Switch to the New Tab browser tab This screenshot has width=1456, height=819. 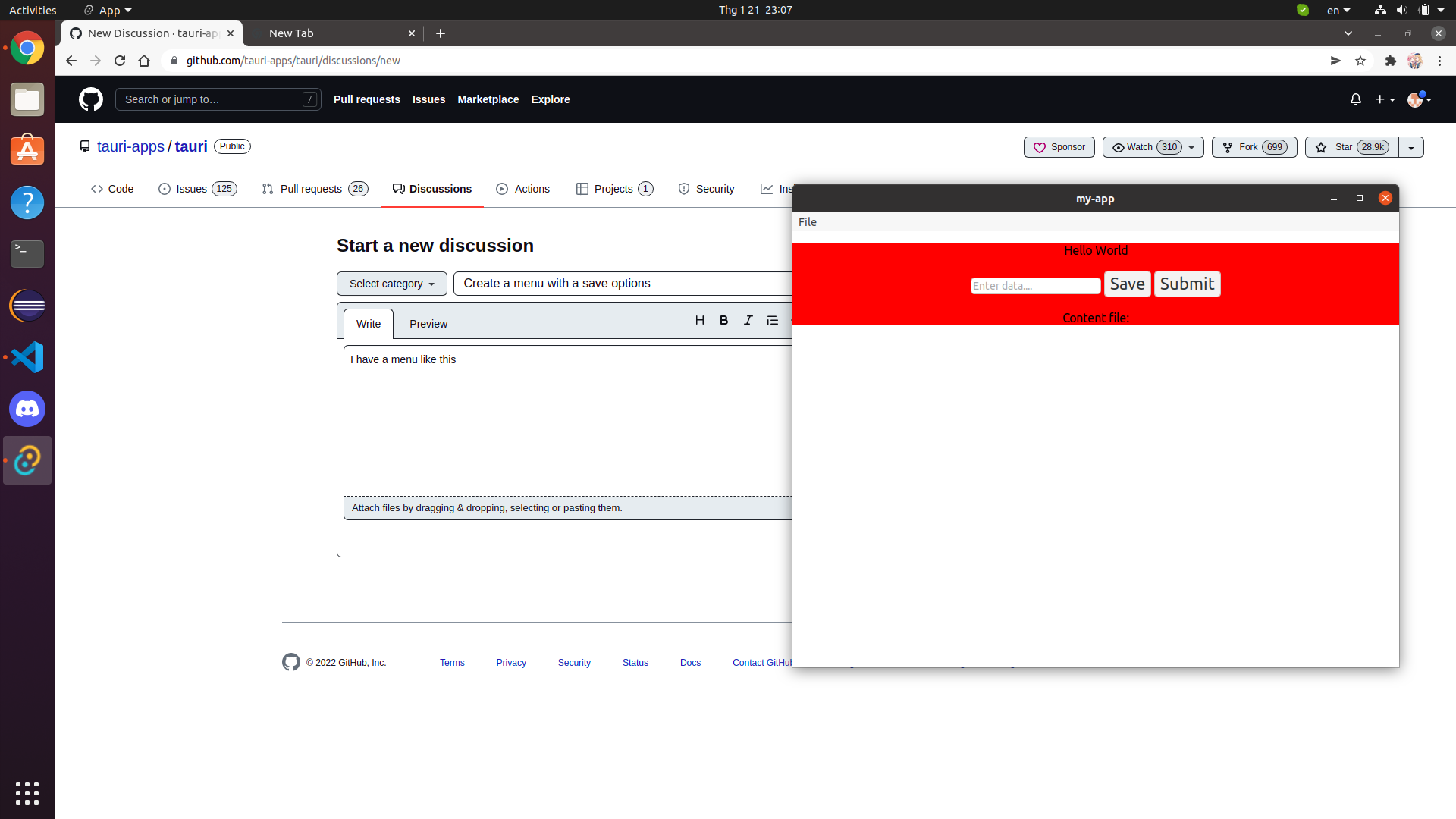coord(334,33)
